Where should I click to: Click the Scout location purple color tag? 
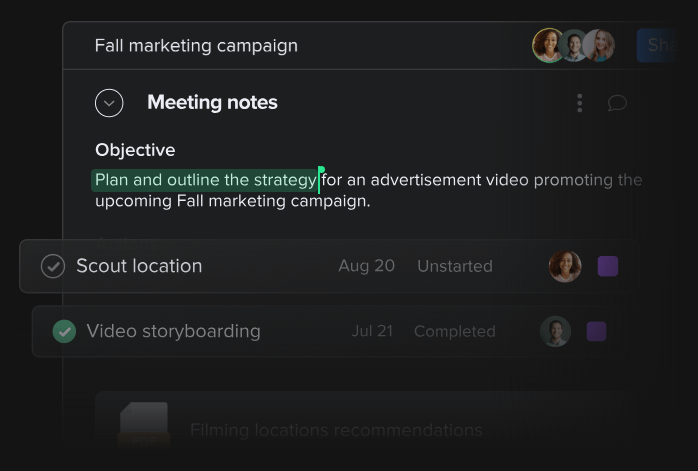coord(608,266)
